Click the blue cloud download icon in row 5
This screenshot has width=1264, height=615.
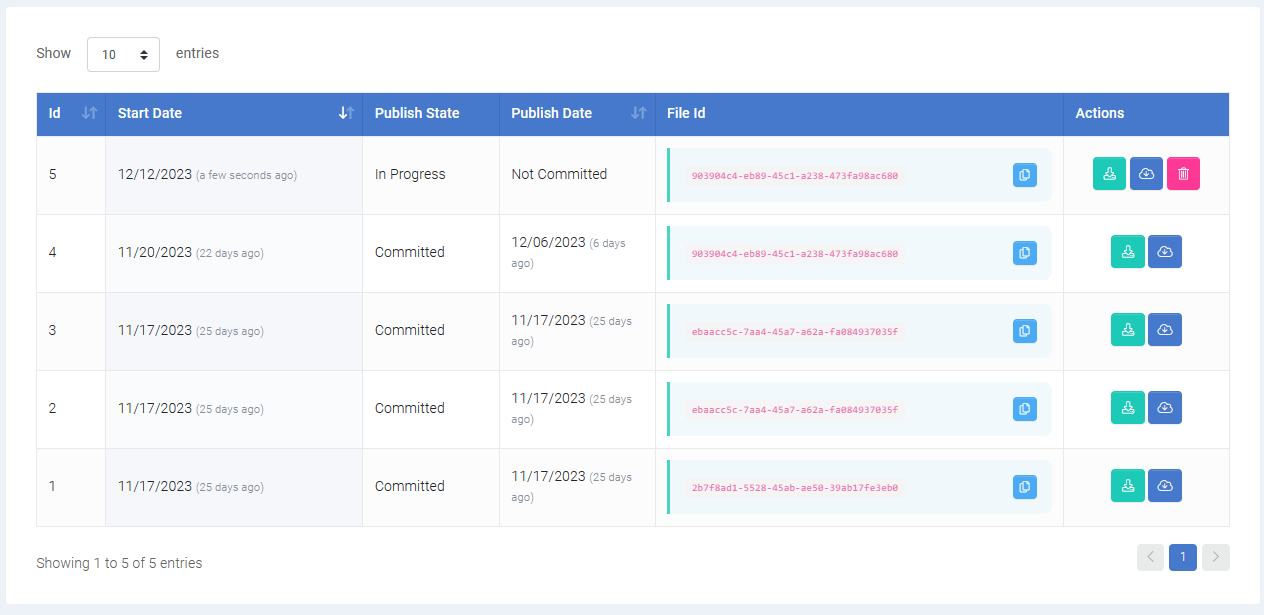[1146, 174]
